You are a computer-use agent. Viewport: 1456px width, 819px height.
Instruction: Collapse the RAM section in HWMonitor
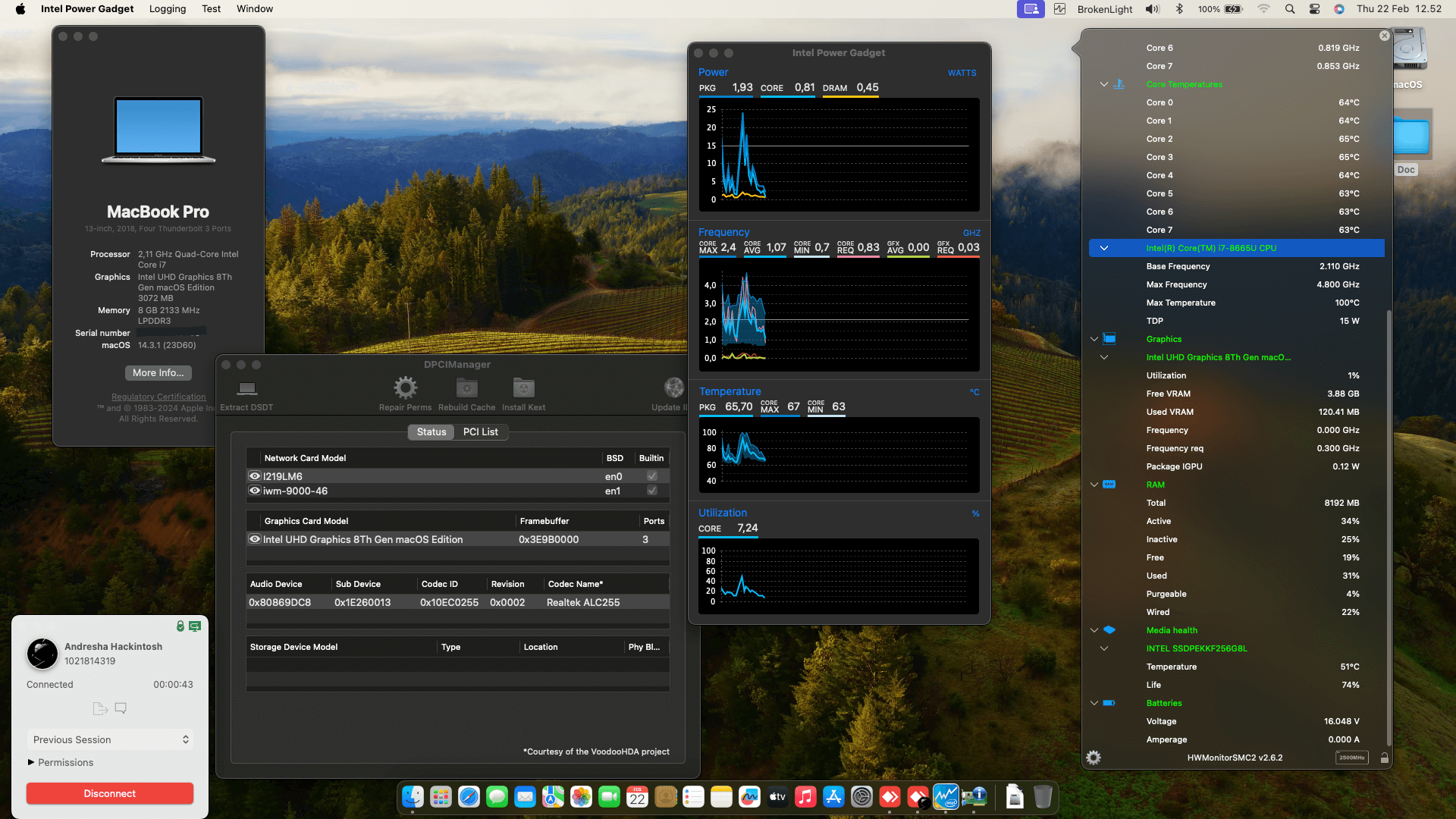pyautogui.click(x=1094, y=485)
